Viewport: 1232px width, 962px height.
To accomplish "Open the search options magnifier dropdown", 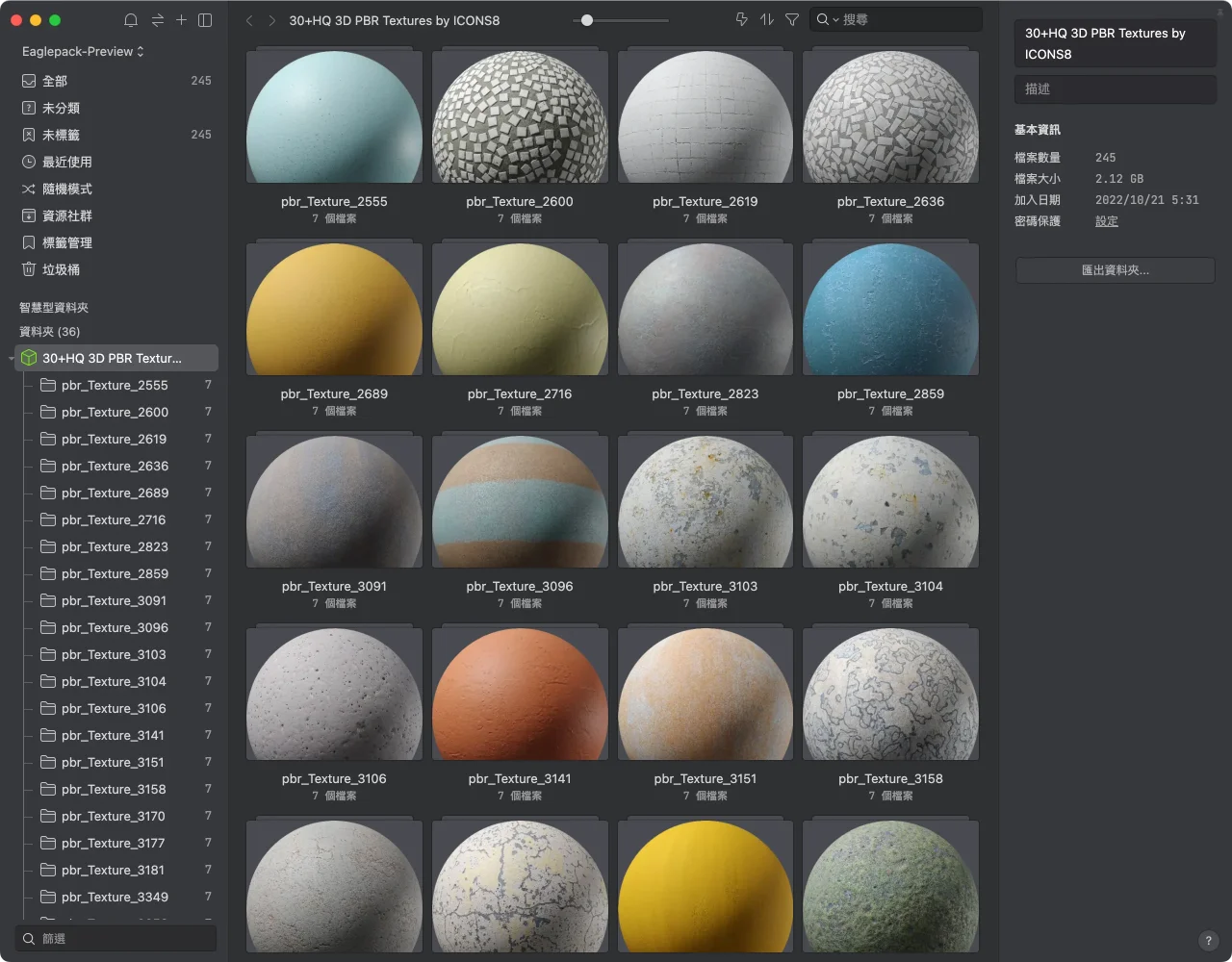I will [827, 19].
